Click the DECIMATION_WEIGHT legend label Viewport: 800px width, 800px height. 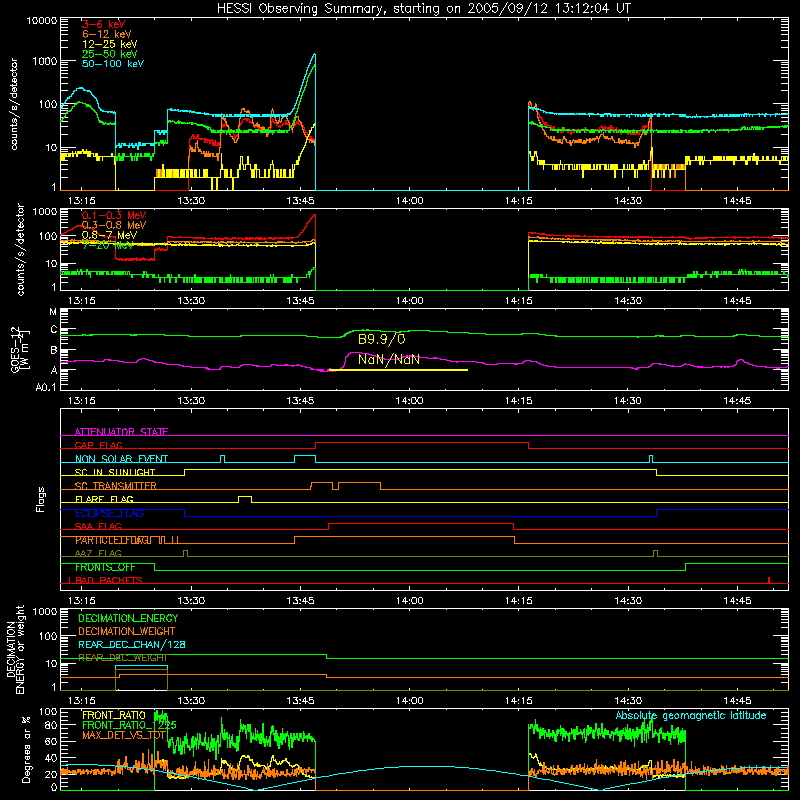point(127,631)
